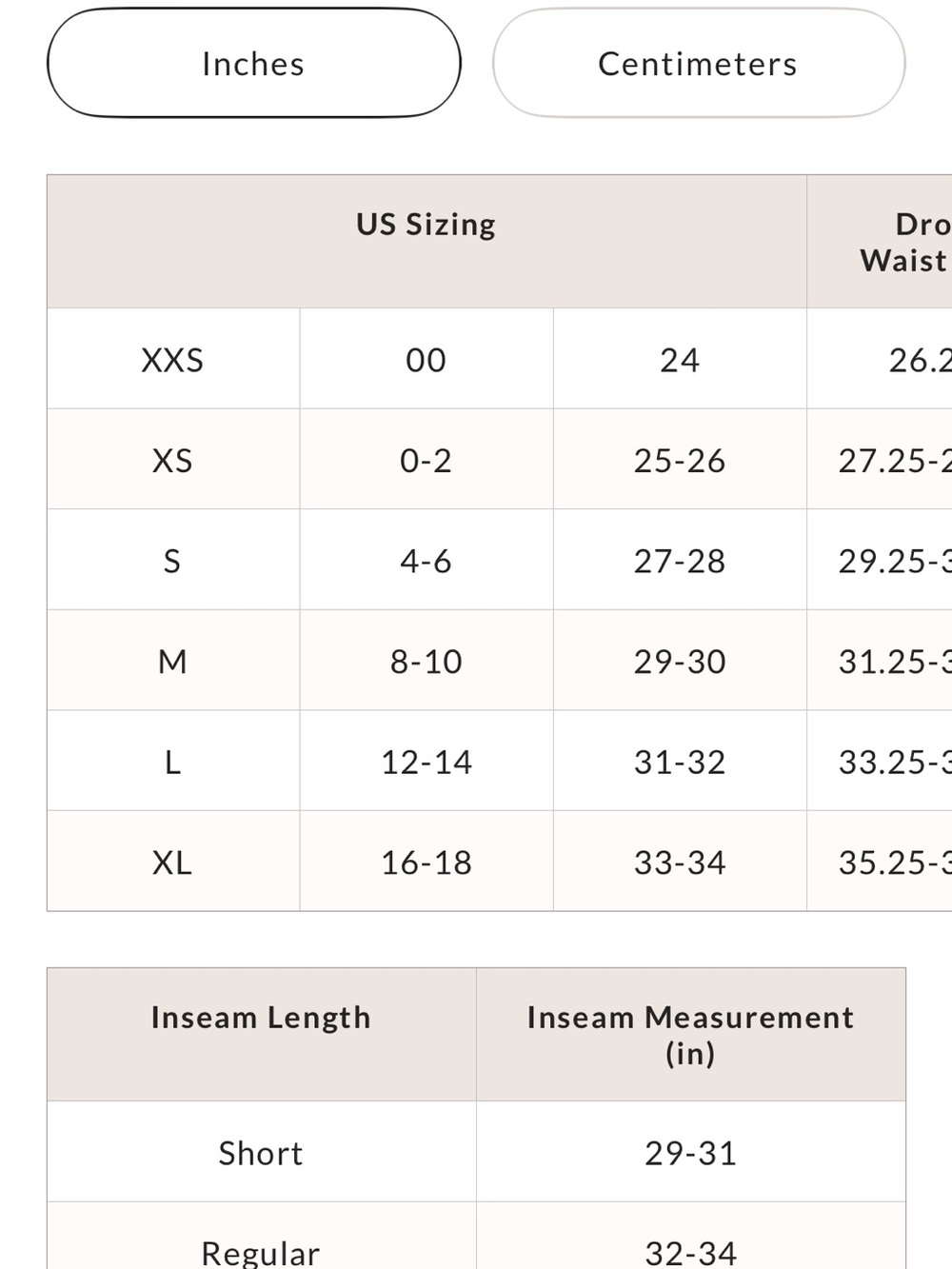This screenshot has width=952, height=1269.
Task: Click the Inseam Measurement (in) header
Action: pos(691,1035)
